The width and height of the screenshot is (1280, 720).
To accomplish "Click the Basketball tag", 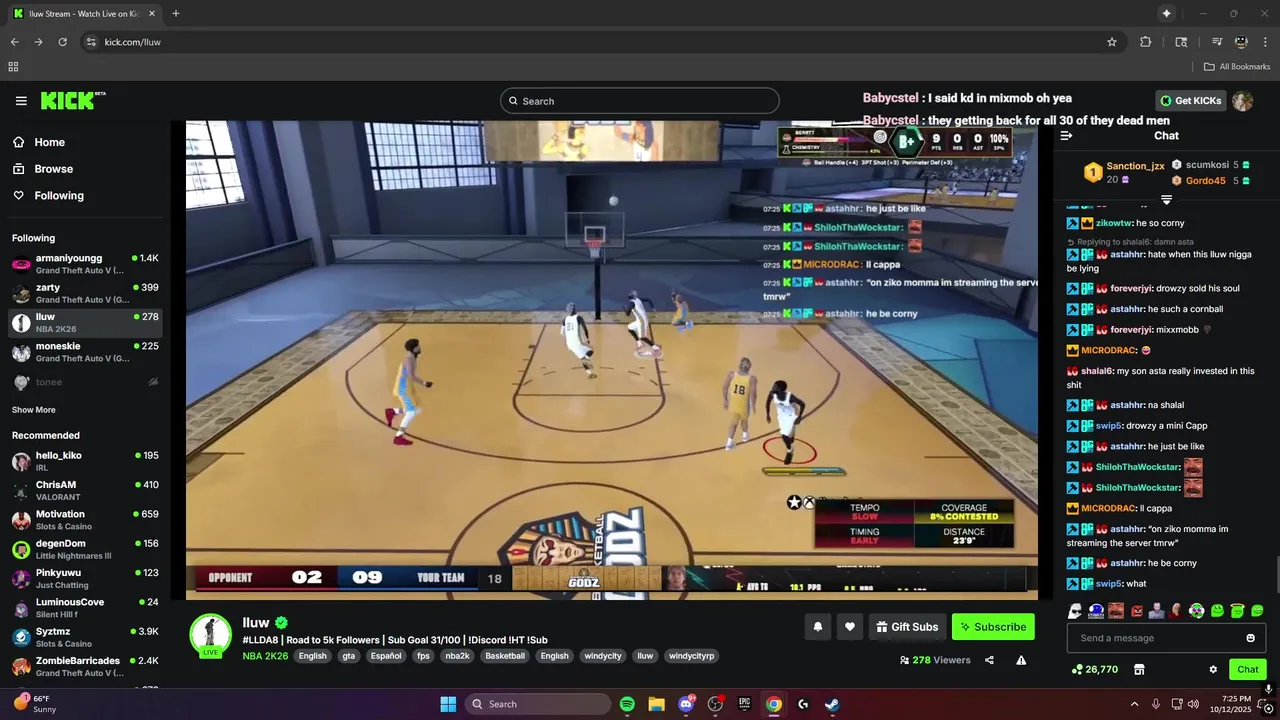I will click(x=505, y=656).
